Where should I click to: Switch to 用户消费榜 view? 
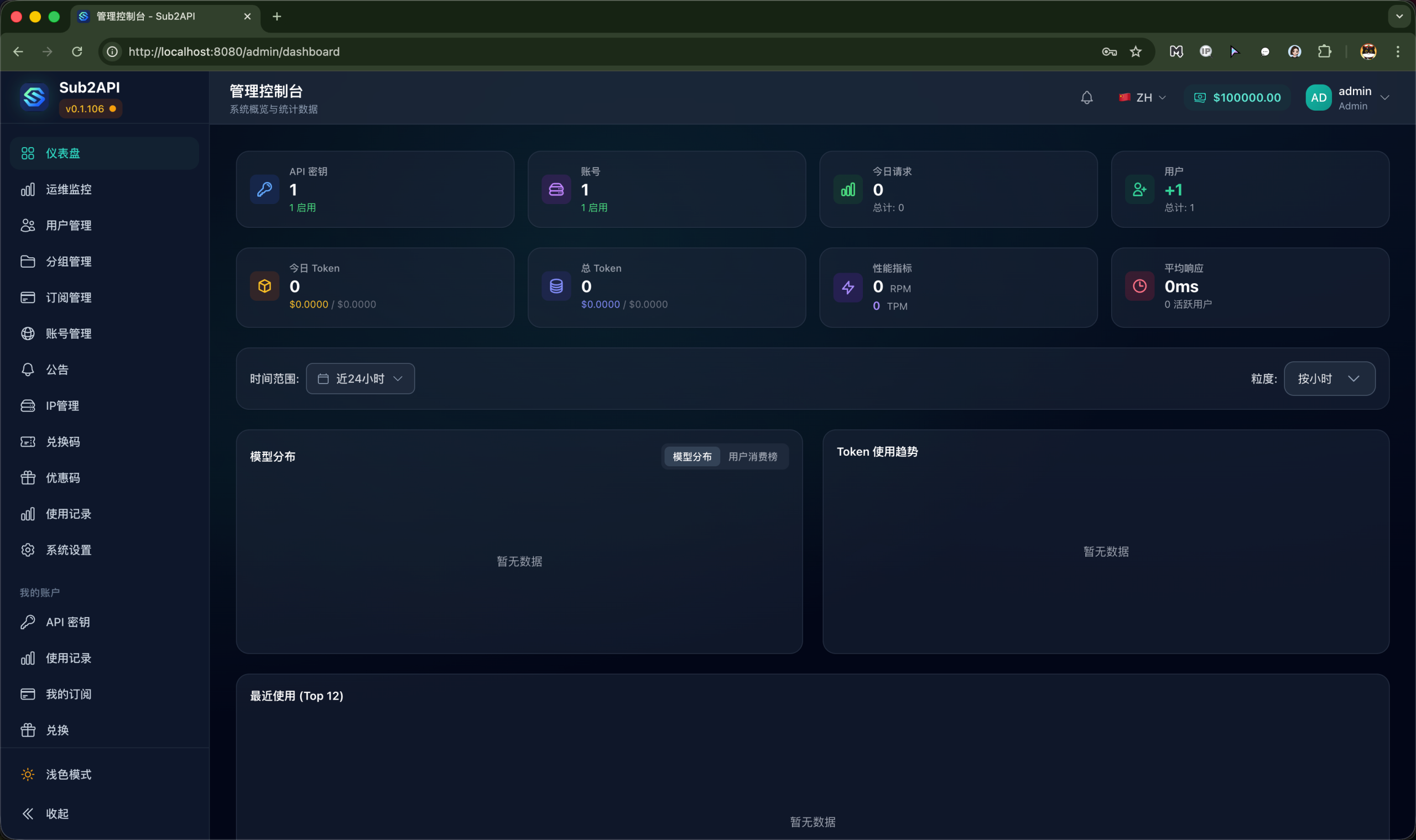[x=752, y=456]
